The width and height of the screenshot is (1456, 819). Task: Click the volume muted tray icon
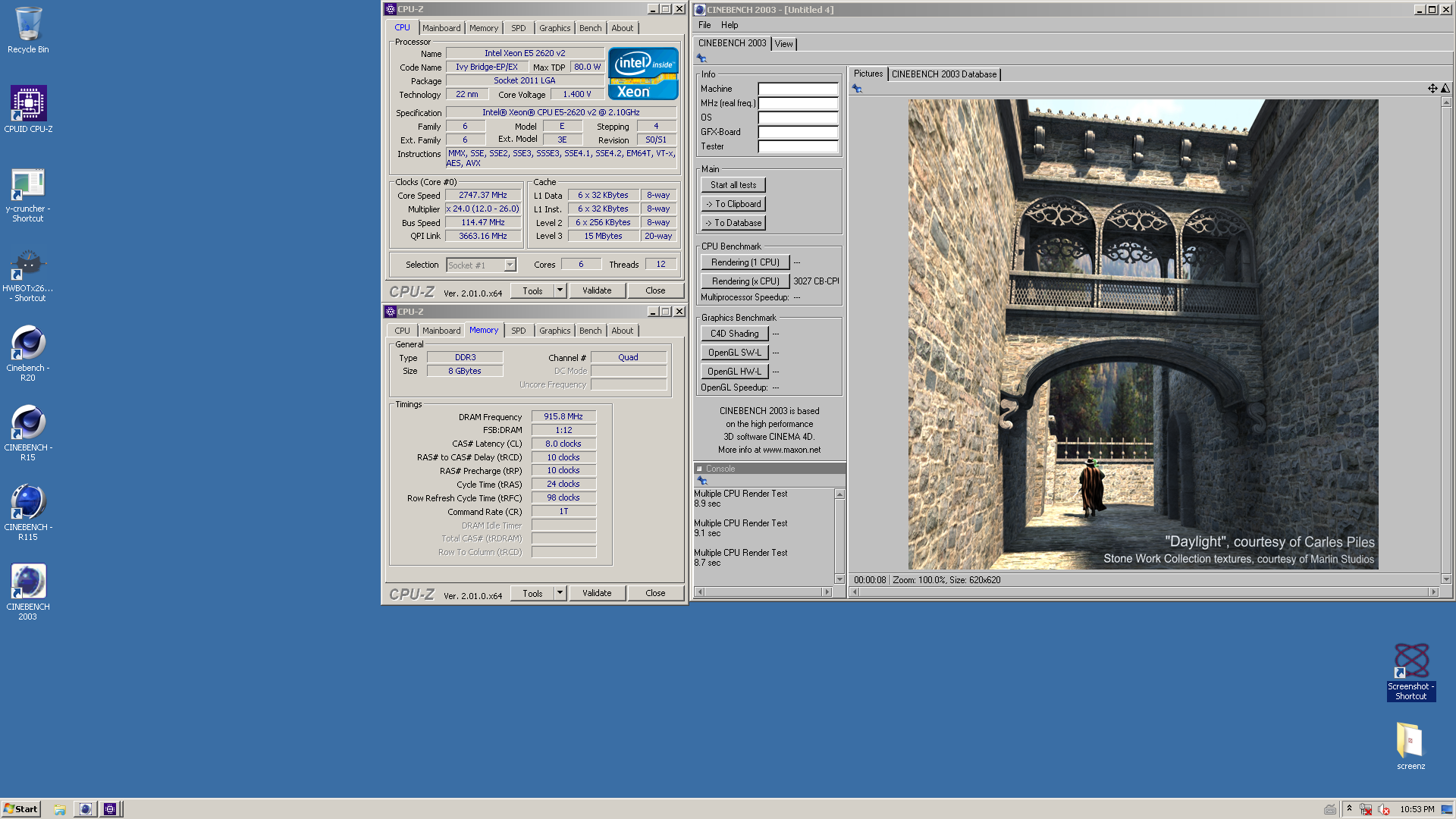coord(1384,809)
